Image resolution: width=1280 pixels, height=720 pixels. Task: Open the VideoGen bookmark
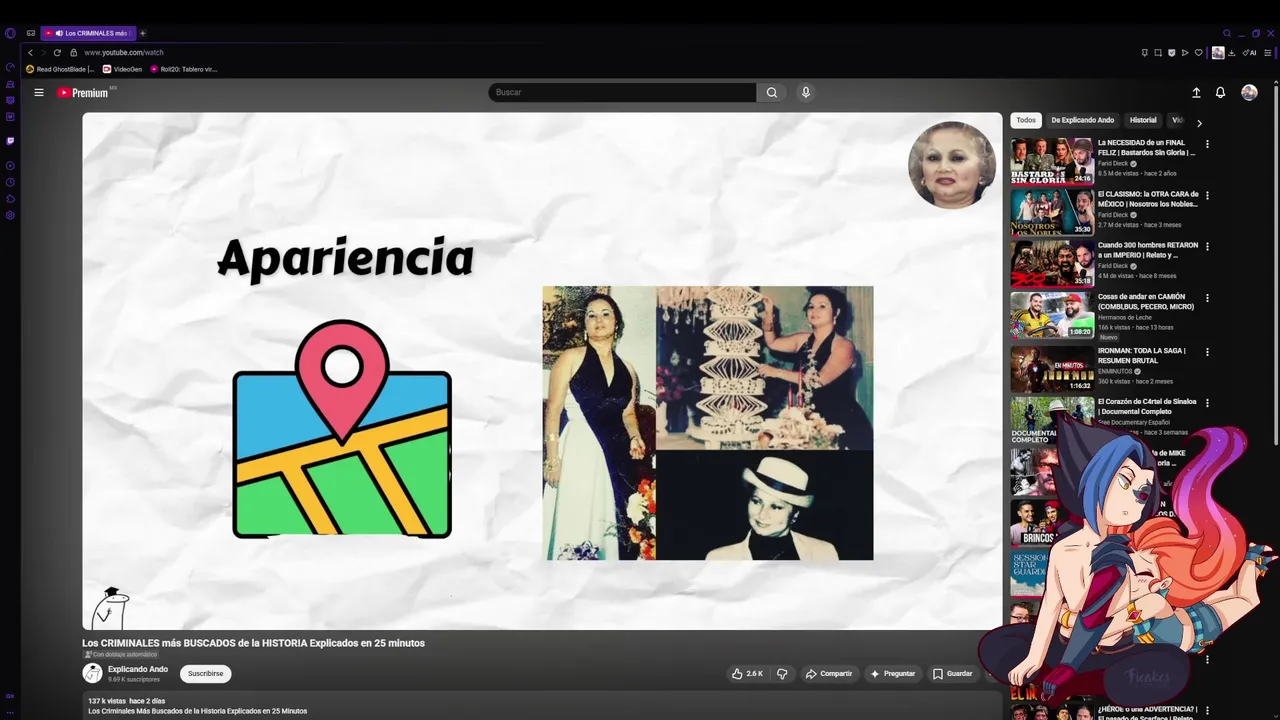[122, 69]
